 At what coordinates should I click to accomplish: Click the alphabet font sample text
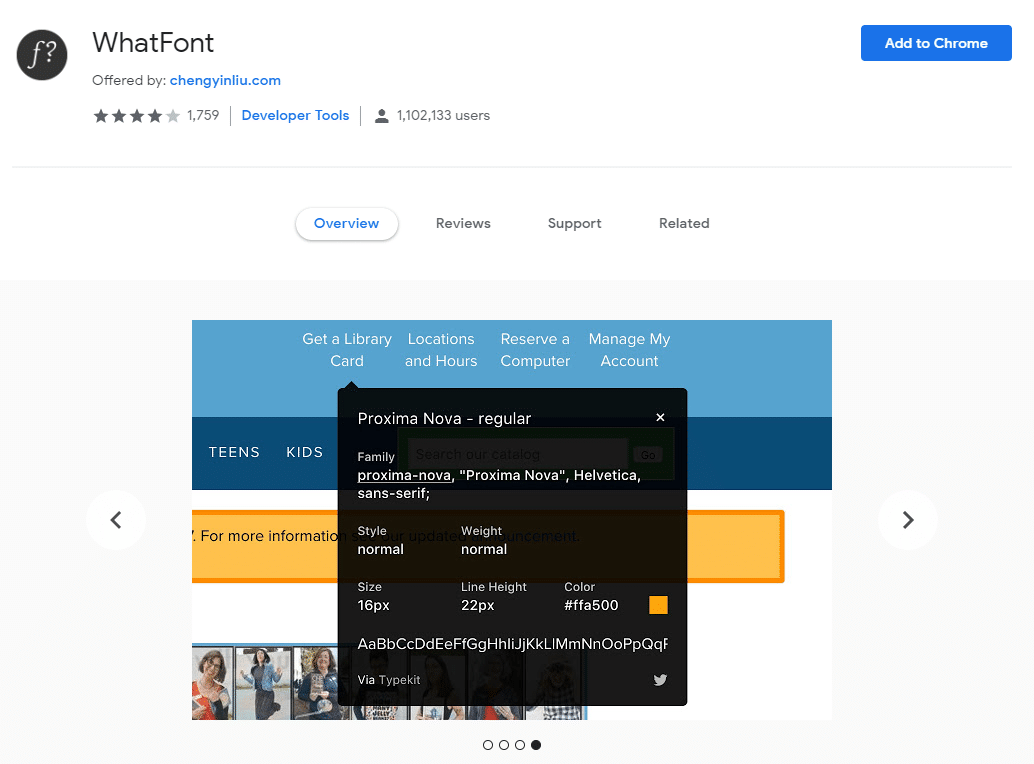(512, 644)
